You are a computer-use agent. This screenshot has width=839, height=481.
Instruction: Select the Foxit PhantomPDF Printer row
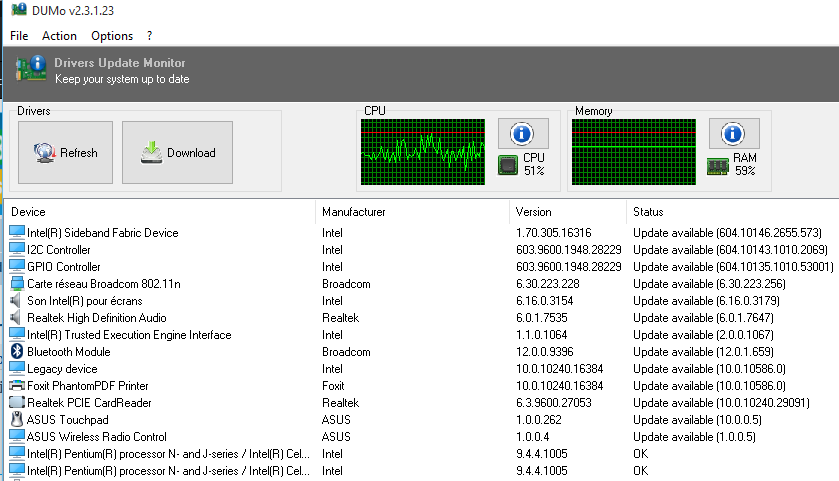pyautogui.click(x=421, y=386)
